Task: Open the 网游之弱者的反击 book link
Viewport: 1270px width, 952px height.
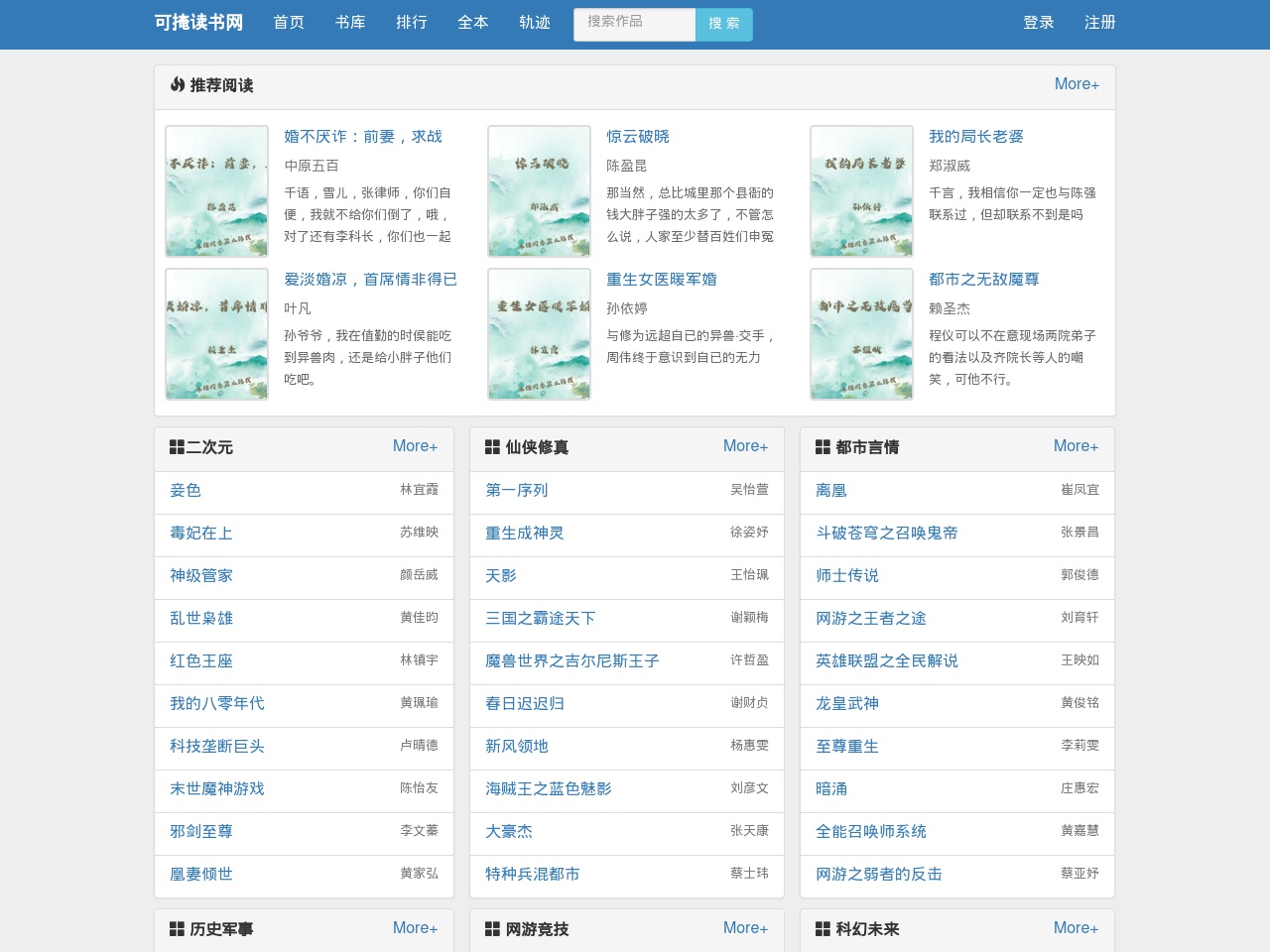Action: click(x=879, y=874)
